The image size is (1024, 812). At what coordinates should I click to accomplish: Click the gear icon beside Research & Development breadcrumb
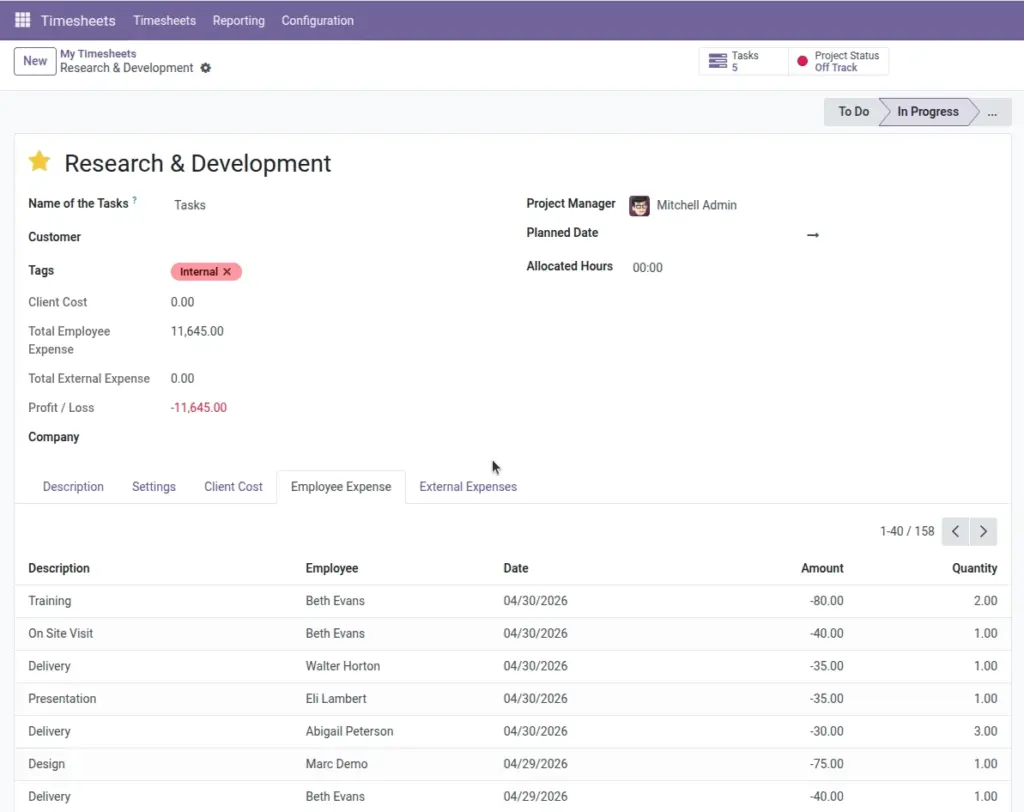(x=206, y=68)
